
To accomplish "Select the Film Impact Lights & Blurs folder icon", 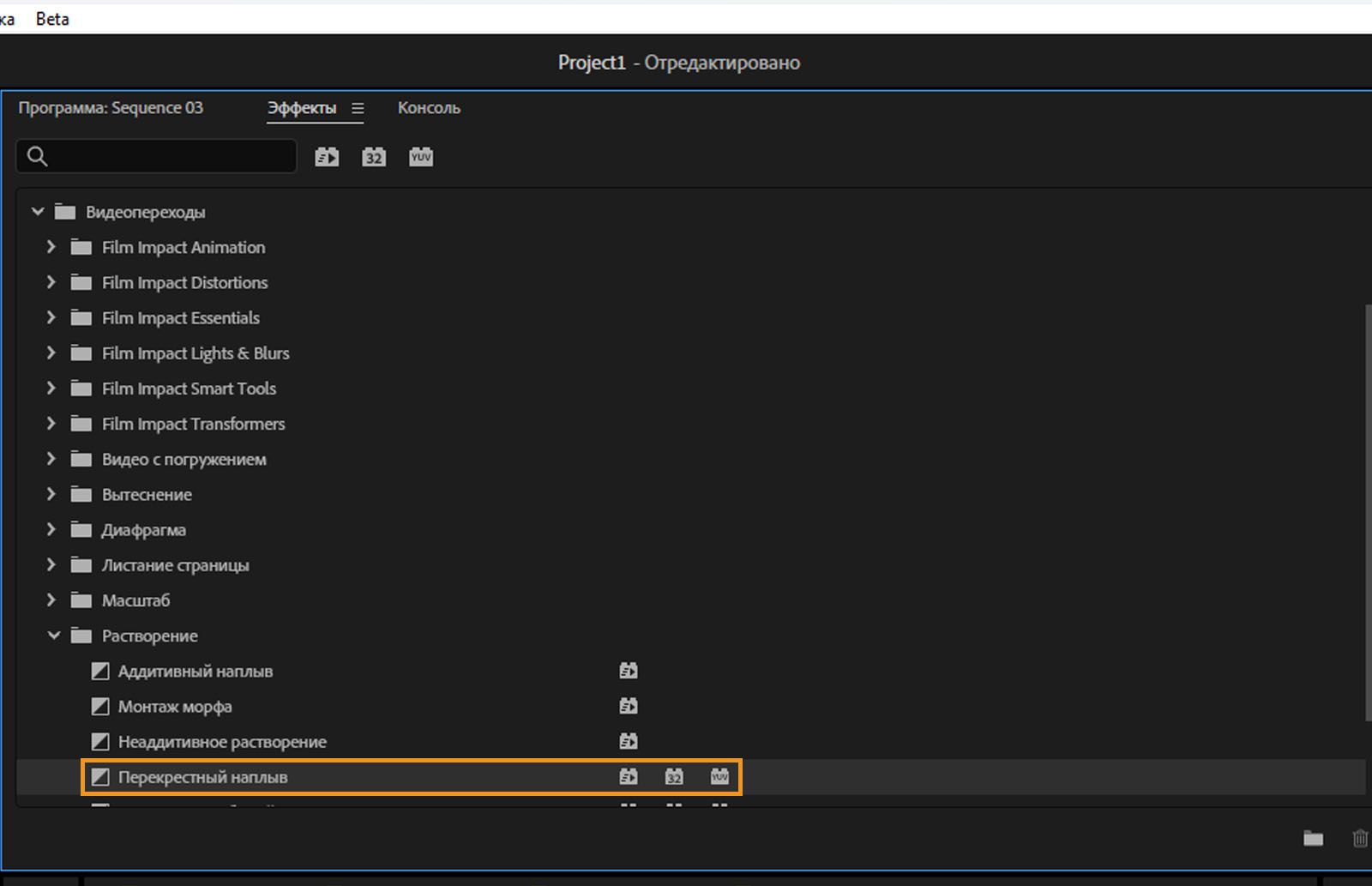I will point(81,353).
